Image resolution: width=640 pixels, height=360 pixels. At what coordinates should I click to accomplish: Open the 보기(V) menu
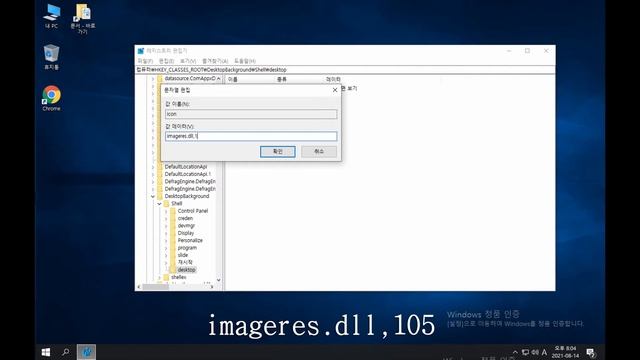pyautogui.click(x=188, y=61)
